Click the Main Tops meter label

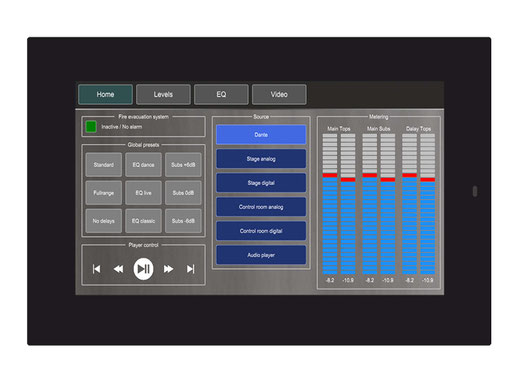click(x=339, y=129)
